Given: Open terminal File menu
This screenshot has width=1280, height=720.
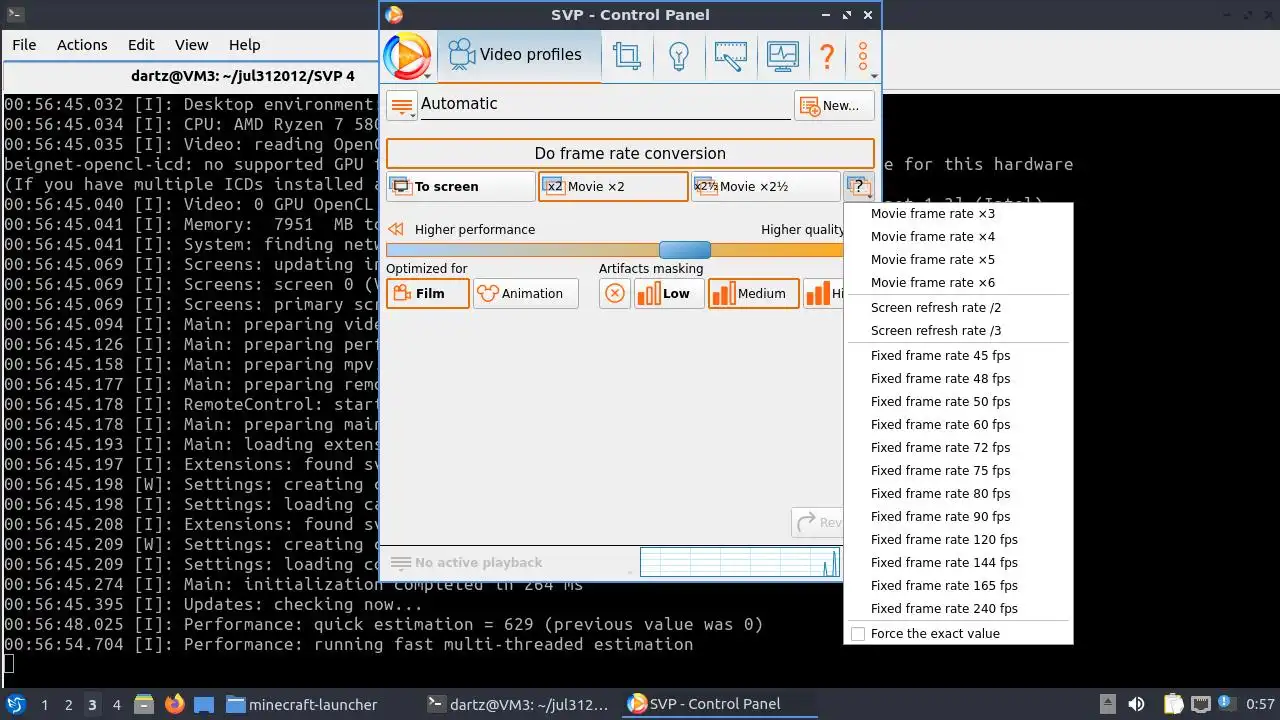Looking at the screenshot, I should [x=24, y=45].
